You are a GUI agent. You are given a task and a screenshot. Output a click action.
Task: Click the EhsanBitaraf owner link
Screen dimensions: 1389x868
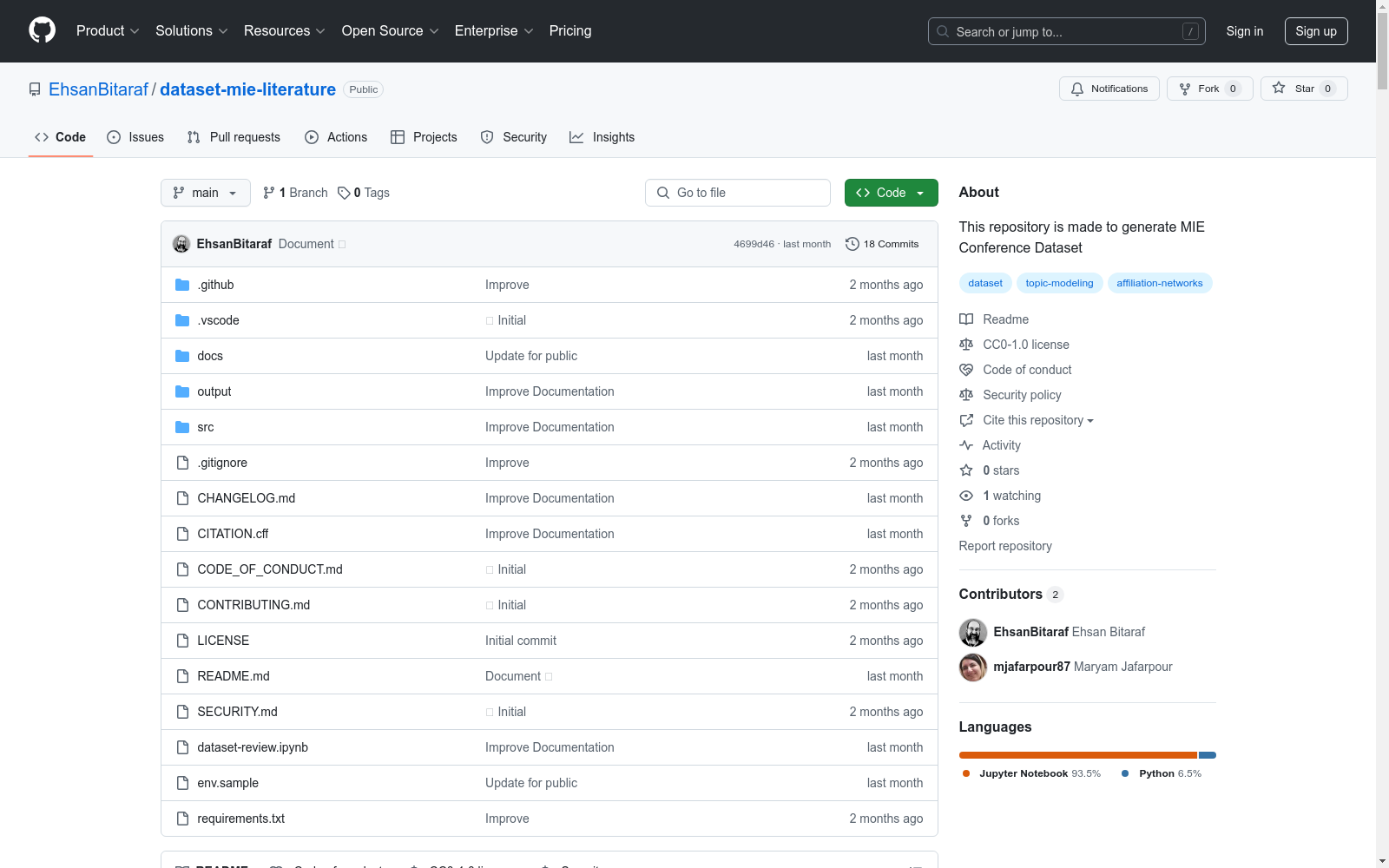pos(98,89)
